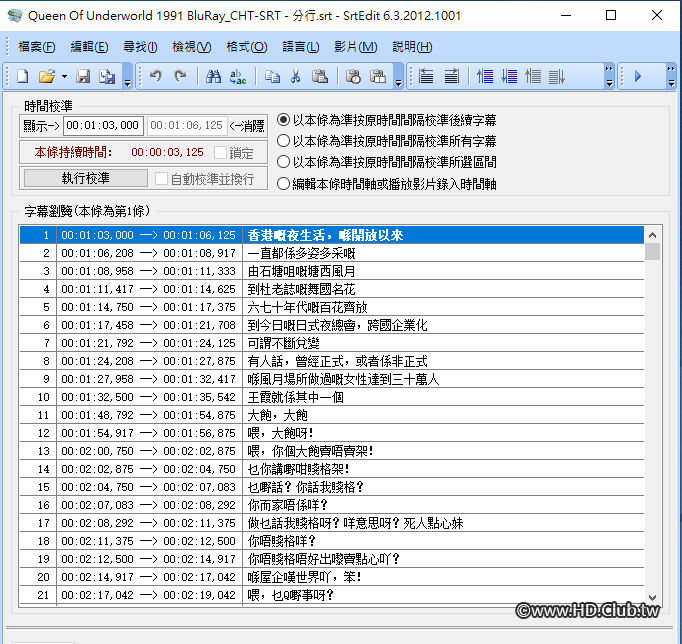Select subtitle row 18 你唔賤格咩
The height and width of the screenshot is (644, 682).
click(x=332, y=541)
